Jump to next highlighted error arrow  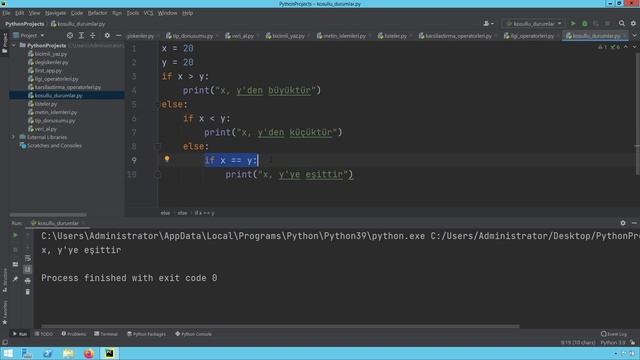(634, 47)
